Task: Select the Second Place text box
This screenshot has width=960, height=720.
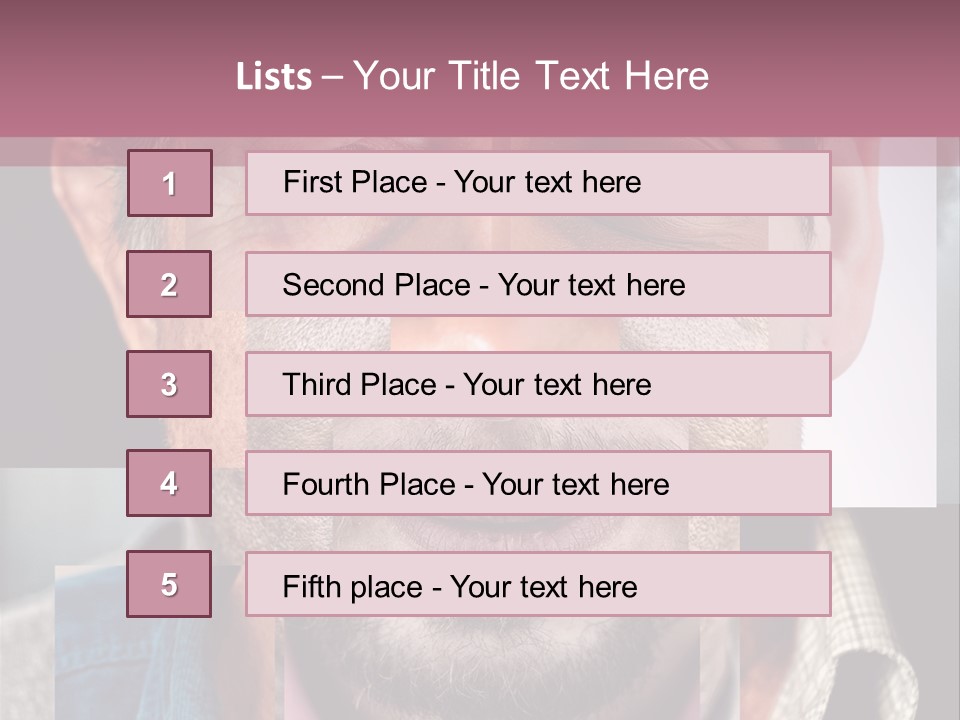Action: (x=538, y=285)
